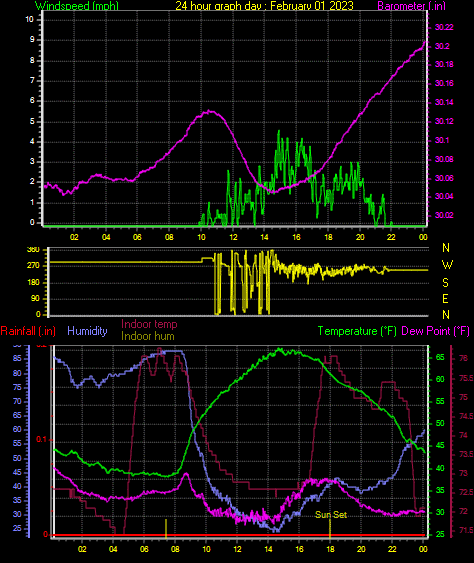The image size is (474, 563).
Task: Click the Humidity legend label
Action: [x=87, y=331]
